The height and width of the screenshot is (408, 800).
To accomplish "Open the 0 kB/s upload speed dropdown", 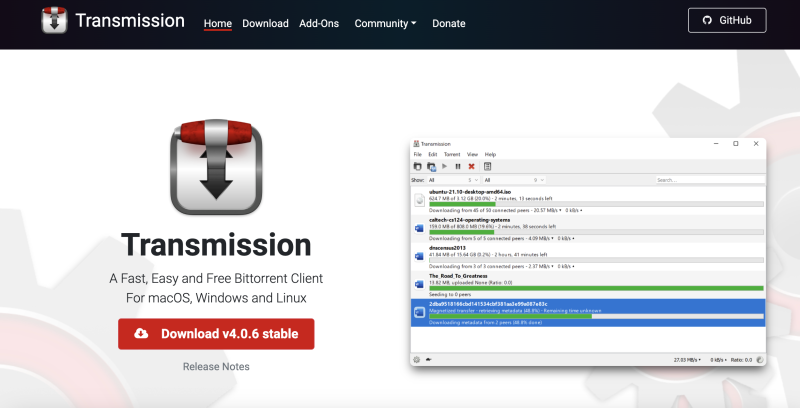I will click(x=719, y=360).
